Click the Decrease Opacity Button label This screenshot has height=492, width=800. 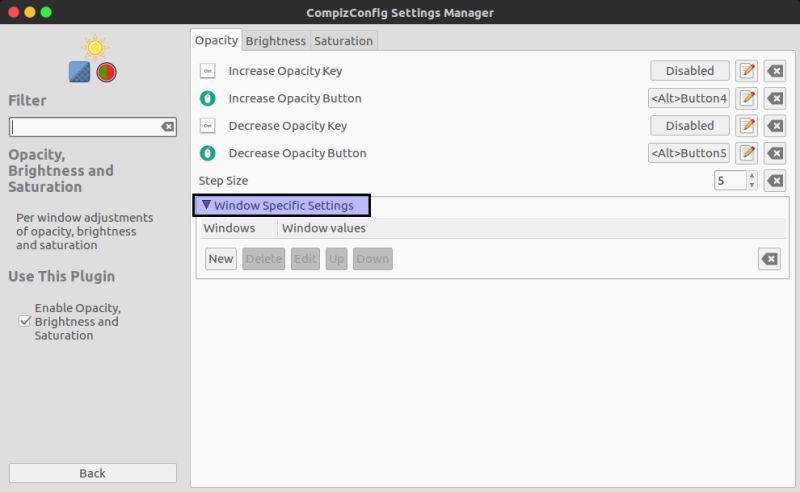297,153
